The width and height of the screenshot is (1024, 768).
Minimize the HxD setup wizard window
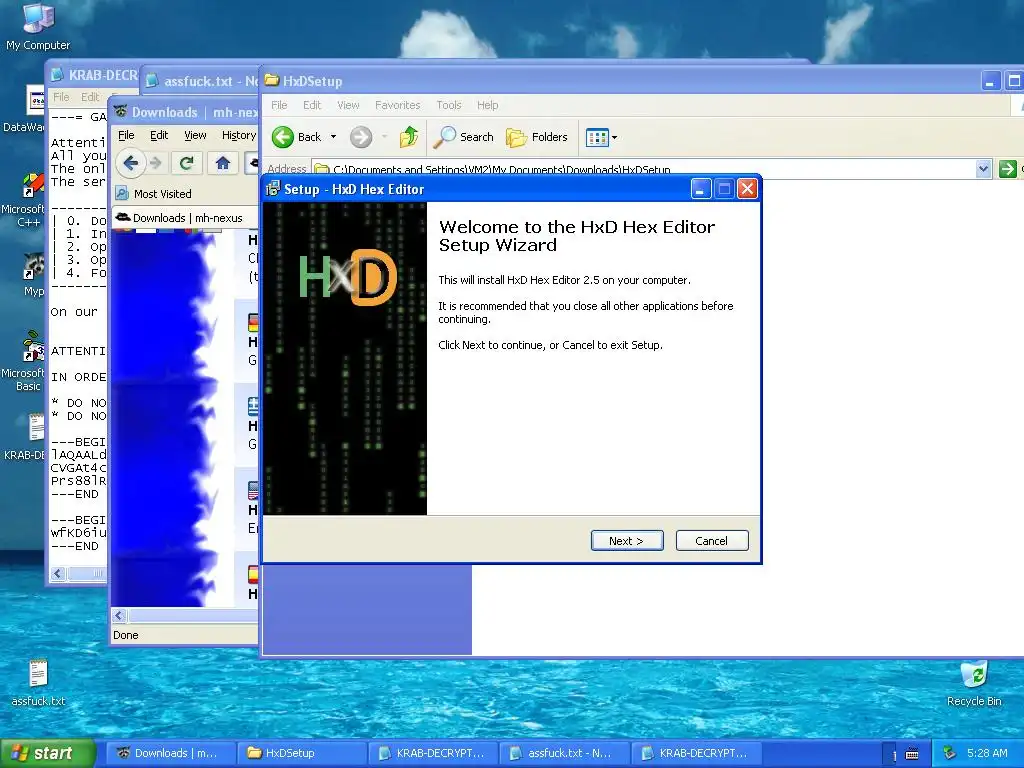700,189
